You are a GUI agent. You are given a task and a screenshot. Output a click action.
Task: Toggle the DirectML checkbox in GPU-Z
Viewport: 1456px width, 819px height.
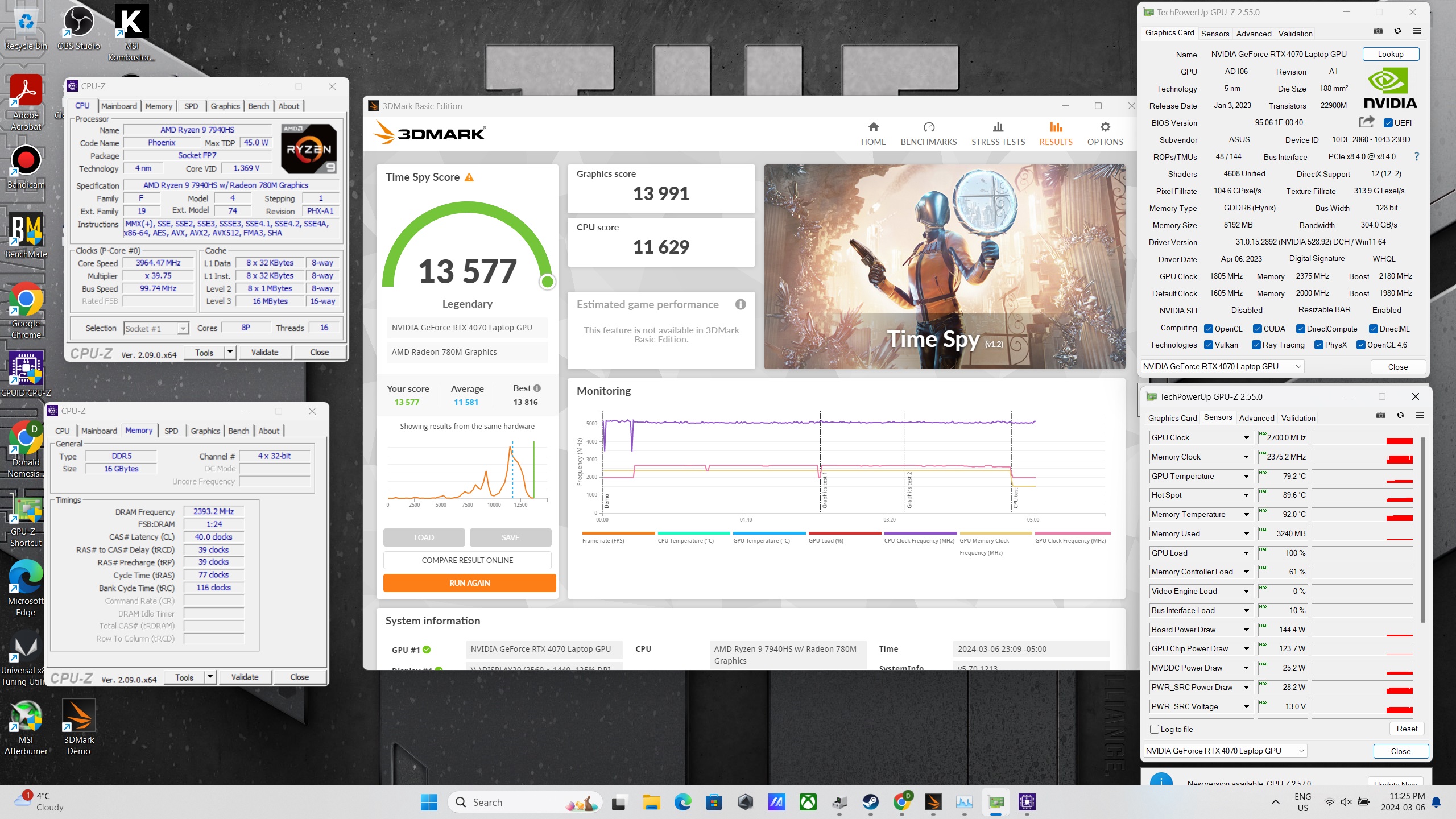[1373, 329]
